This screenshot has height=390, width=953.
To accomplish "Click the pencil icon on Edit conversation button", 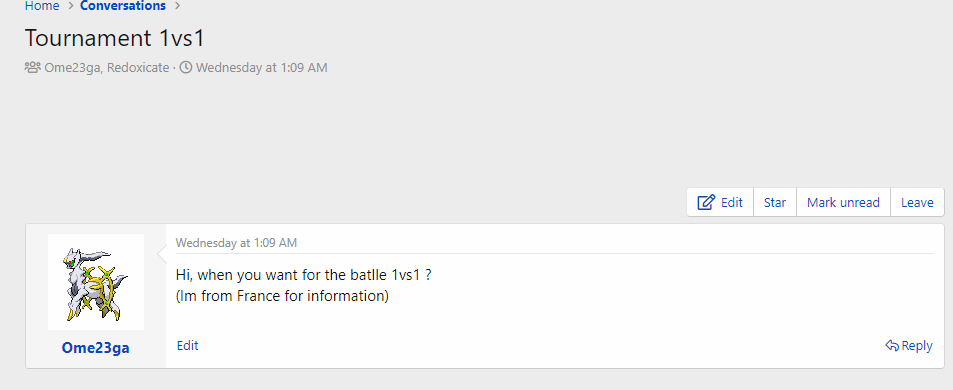I will point(706,202).
